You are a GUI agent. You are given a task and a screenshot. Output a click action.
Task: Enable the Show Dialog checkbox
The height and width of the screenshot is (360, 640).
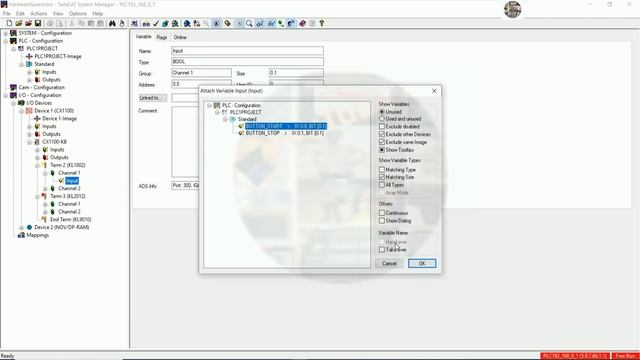point(382,220)
